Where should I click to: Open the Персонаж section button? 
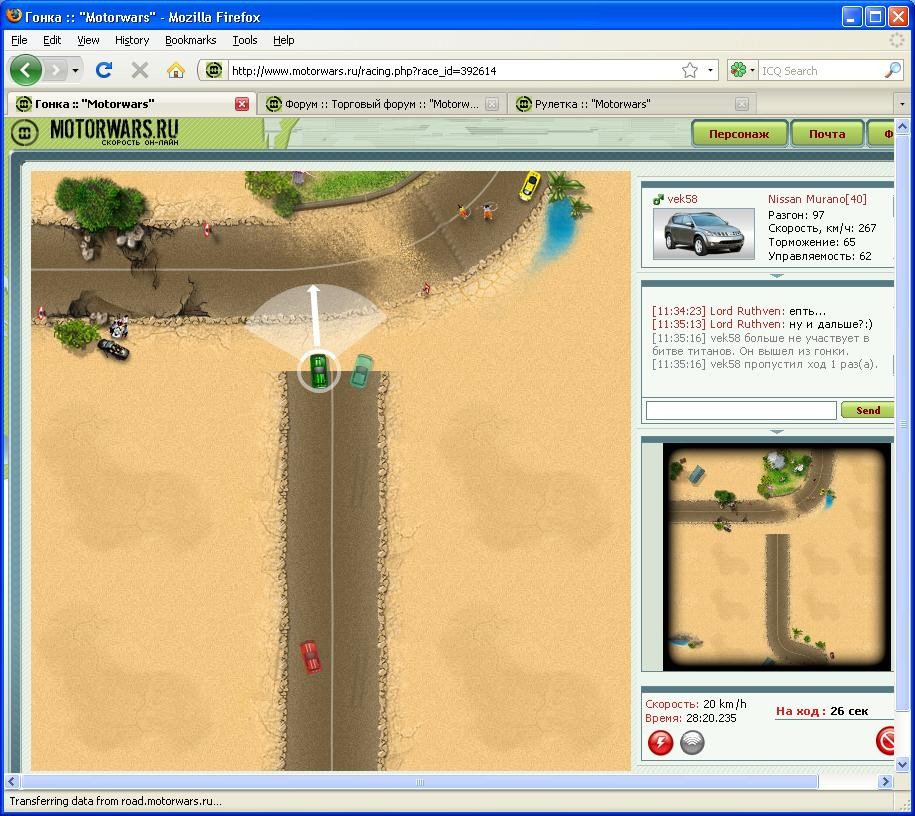click(739, 134)
